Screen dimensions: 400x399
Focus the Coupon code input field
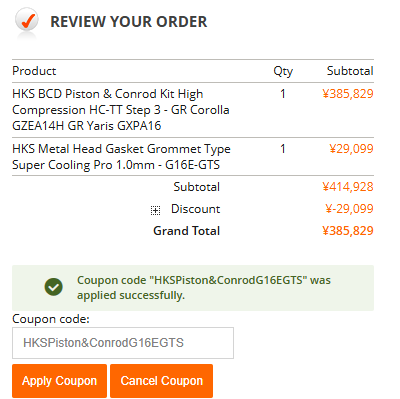click(x=123, y=343)
